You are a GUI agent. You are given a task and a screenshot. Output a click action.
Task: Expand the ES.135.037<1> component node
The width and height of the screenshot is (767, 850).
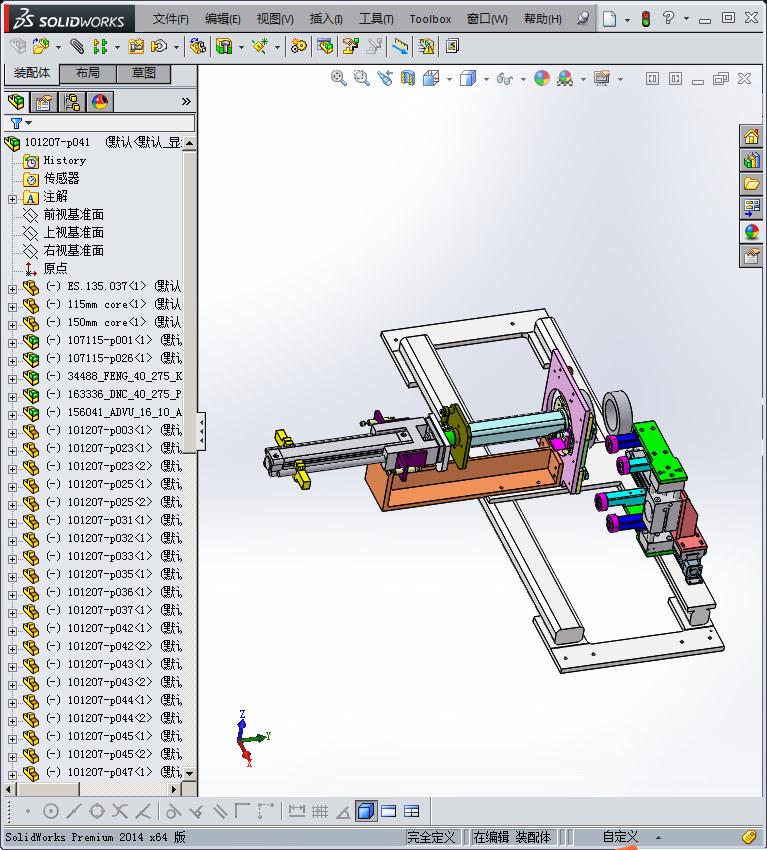point(12,289)
